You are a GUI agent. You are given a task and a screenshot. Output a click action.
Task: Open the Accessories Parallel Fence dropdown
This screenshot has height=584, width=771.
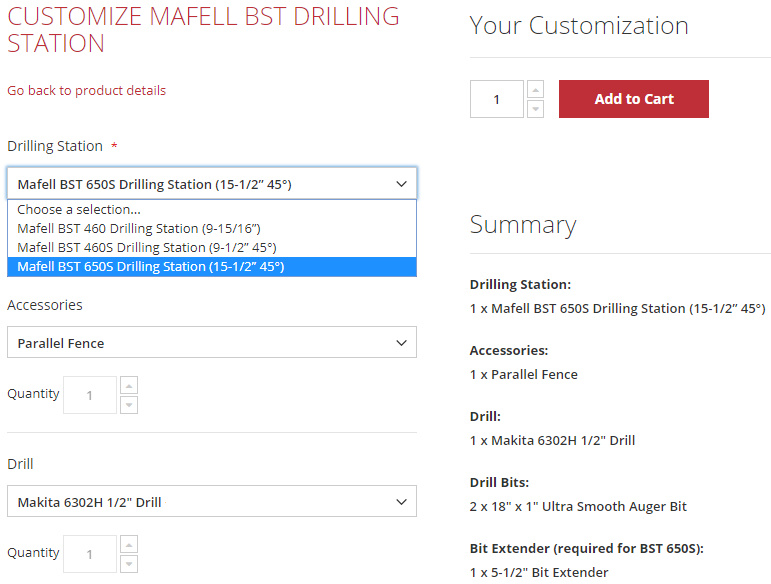point(211,343)
